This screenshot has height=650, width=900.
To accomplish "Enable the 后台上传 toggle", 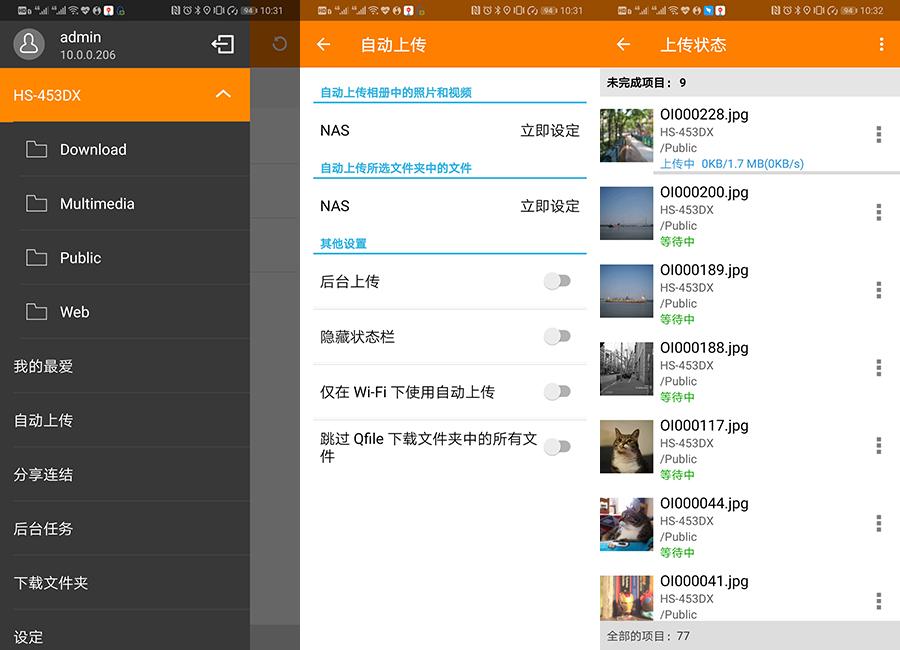I will click(557, 282).
